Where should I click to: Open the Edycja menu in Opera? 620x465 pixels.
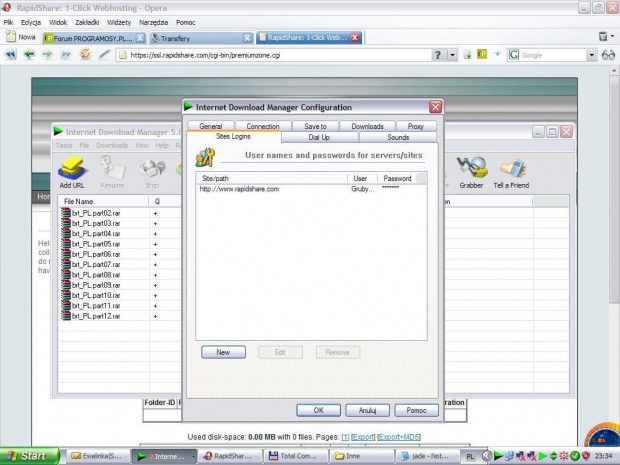[x=31, y=23]
